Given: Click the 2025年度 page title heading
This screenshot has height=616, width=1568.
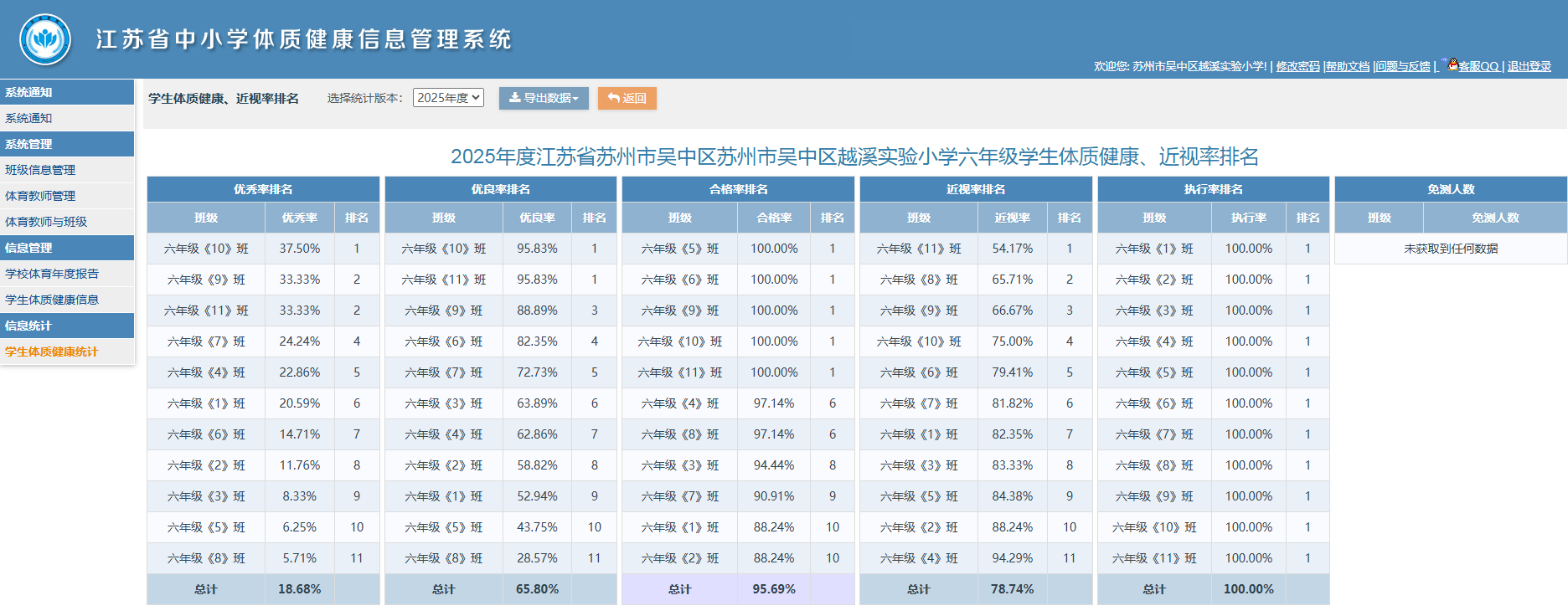Looking at the screenshot, I should coord(854,157).
